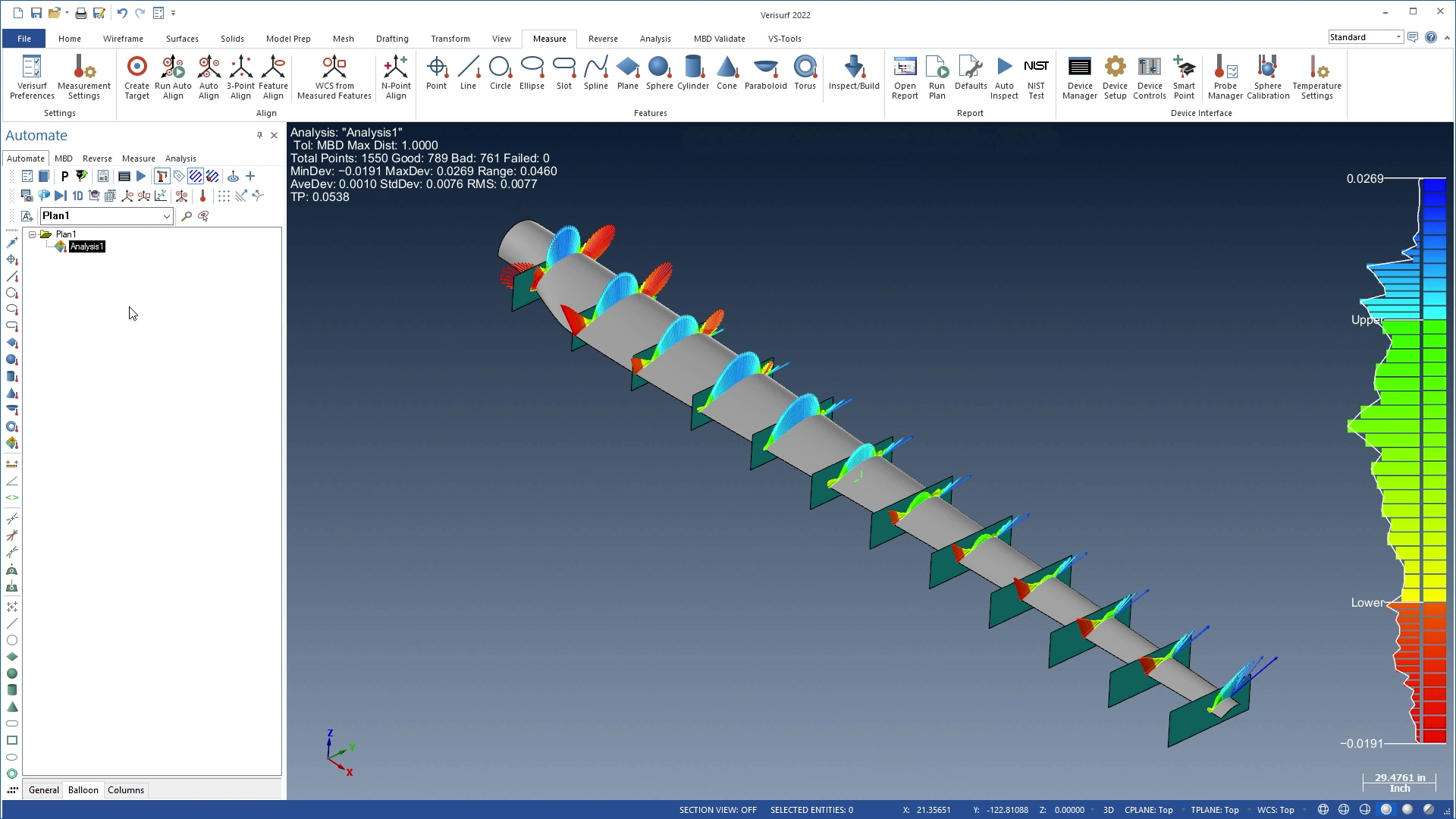Open the Plan1 plan dropdown

pyautogui.click(x=166, y=216)
